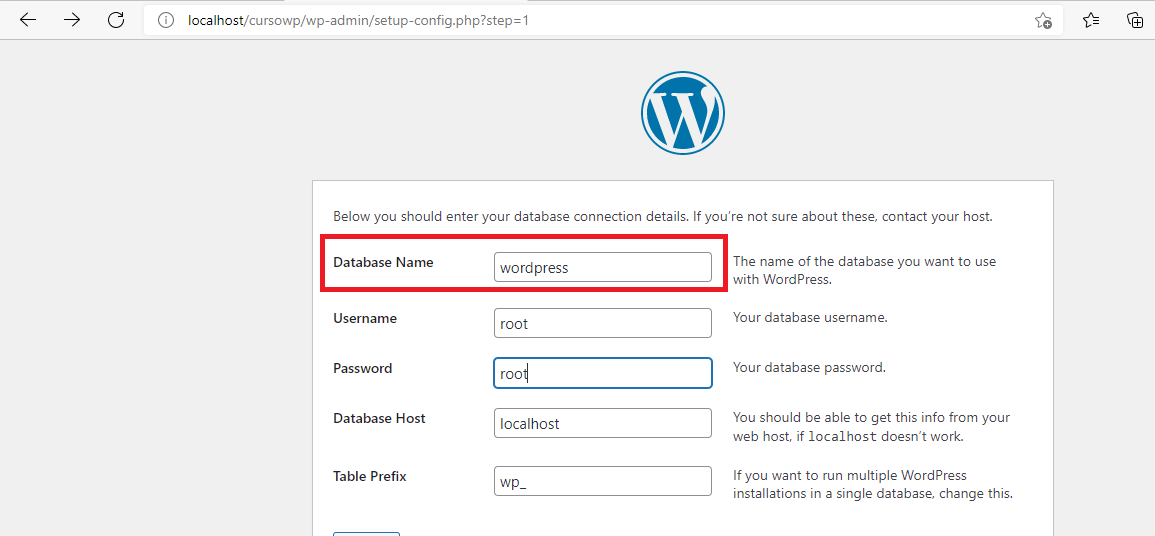The image size is (1155, 536).
Task: Click the Database Name input field
Action: pos(603,267)
